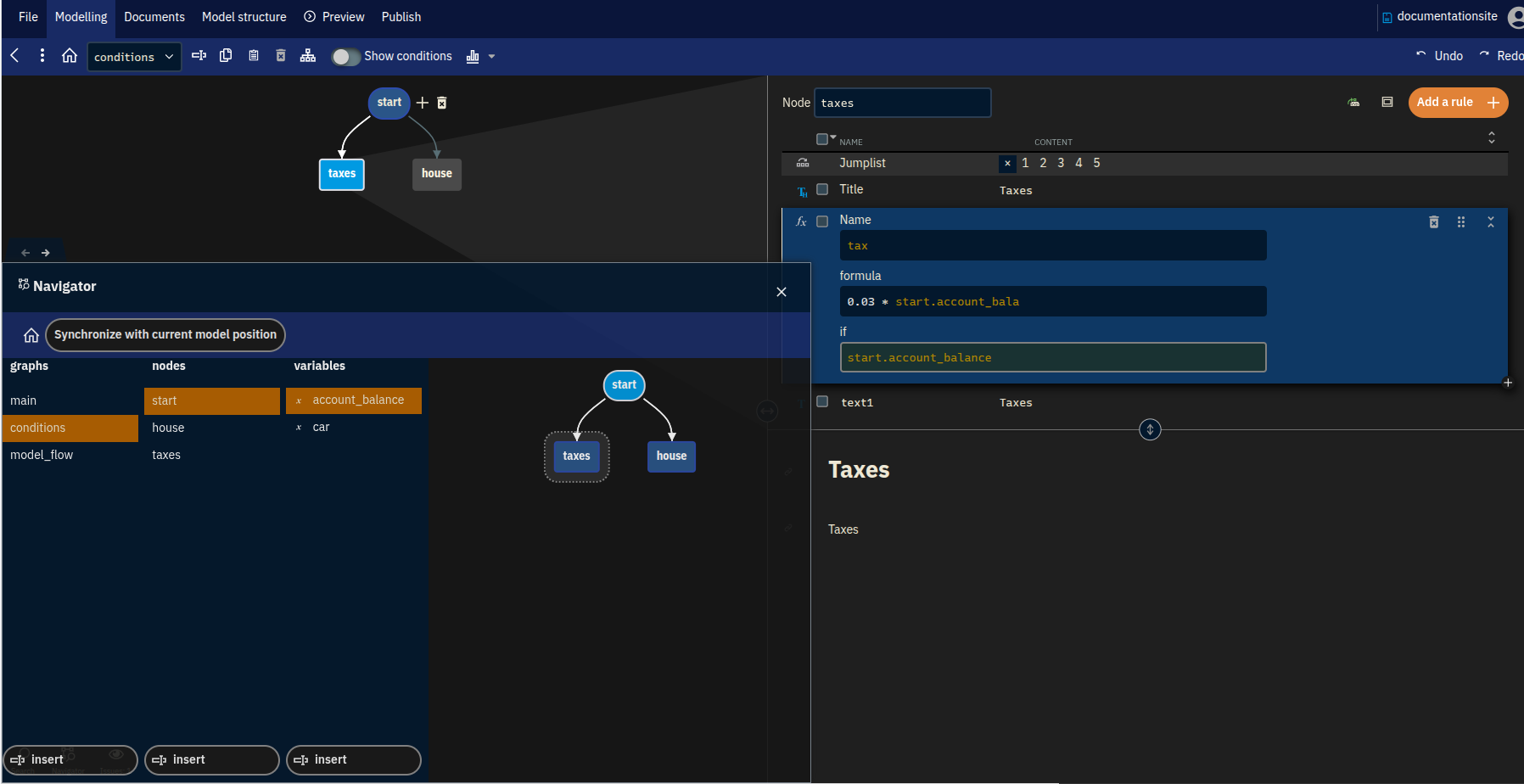Click the green arrow node icon

pyautogui.click(x=1354, y=103)
